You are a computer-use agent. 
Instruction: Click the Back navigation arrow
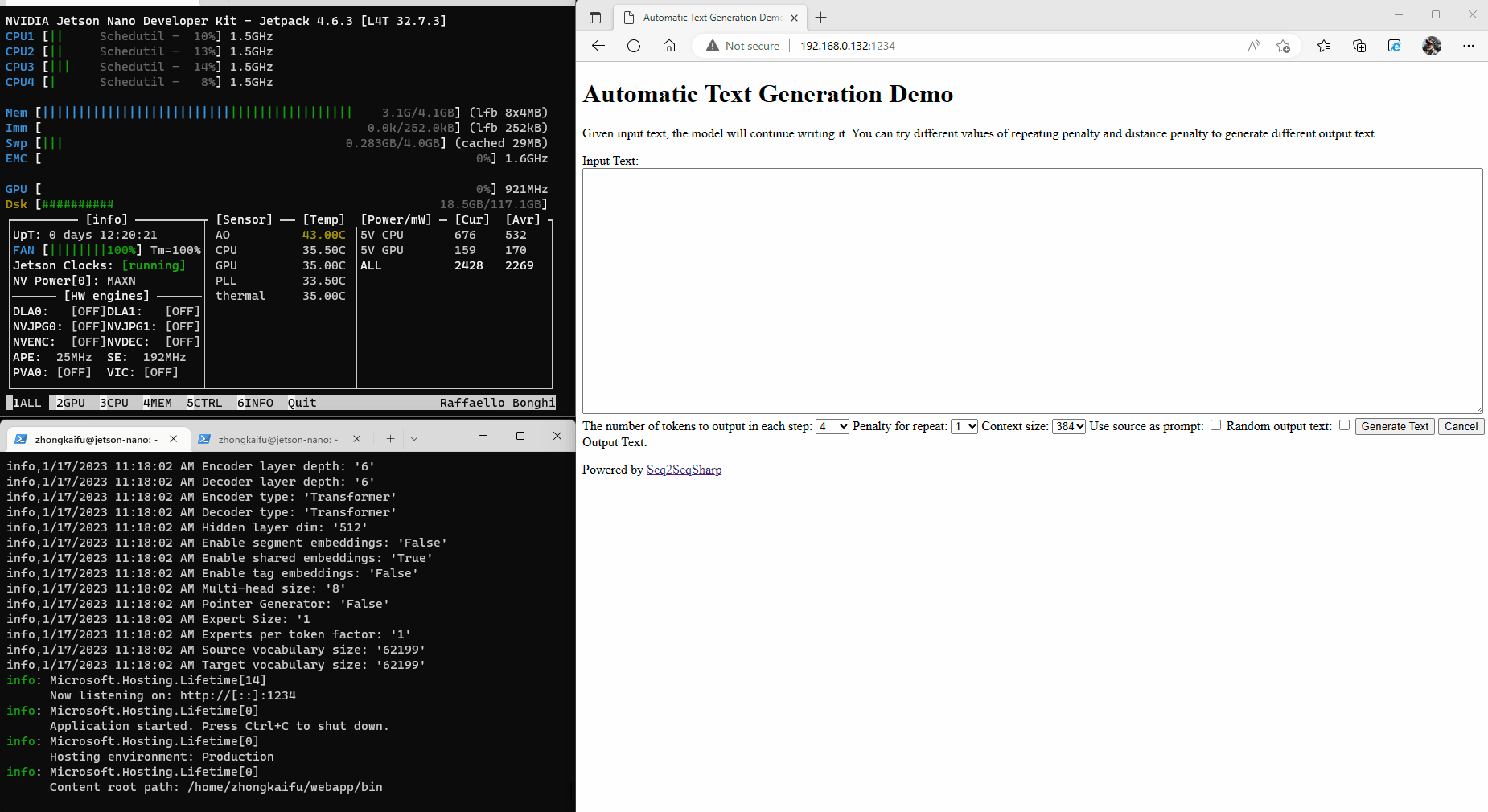pos(598,46)
